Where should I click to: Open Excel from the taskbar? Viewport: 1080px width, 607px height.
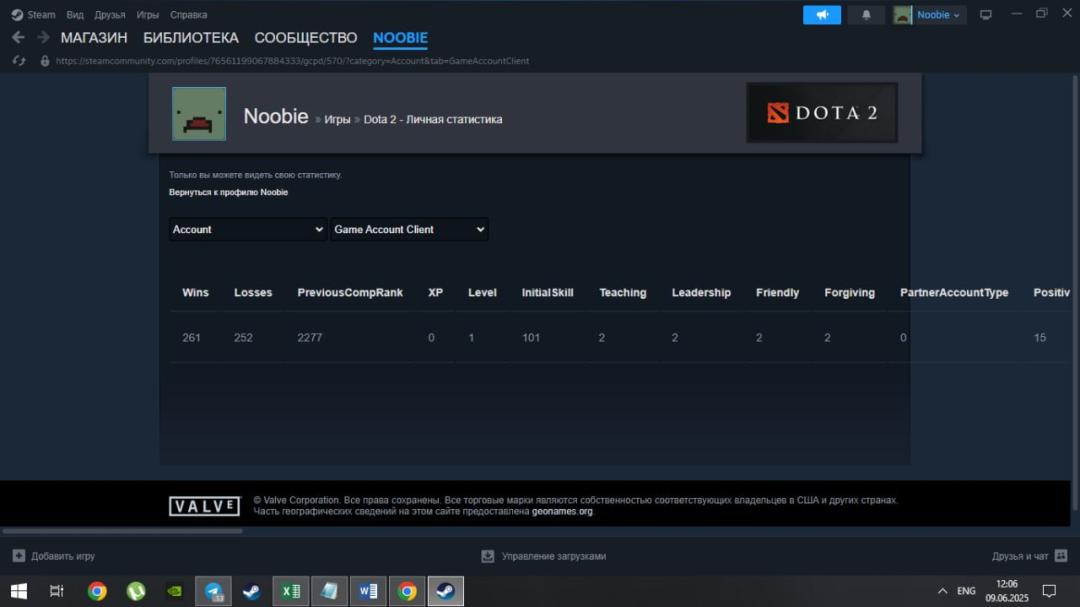(291, 590)
